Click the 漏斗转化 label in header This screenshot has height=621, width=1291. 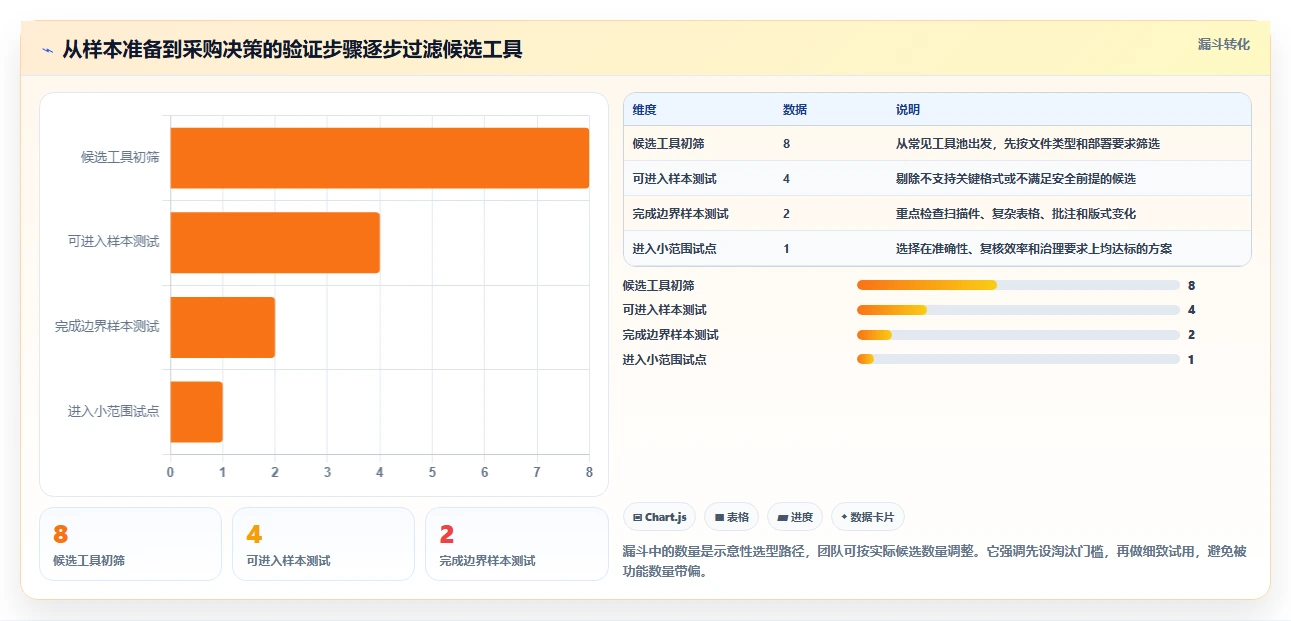pos(1224,44)
